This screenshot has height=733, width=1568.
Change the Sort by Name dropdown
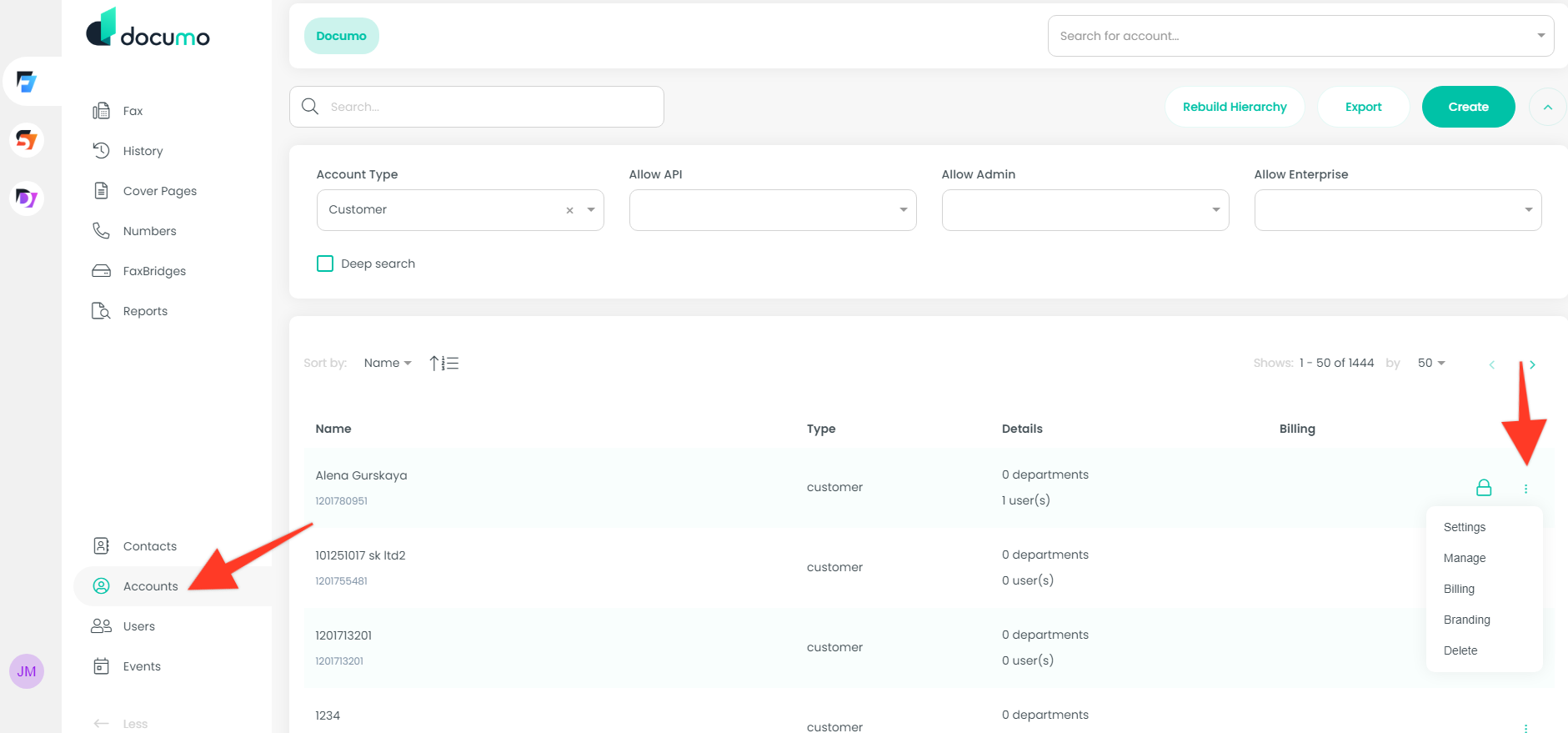[x=388, y=363]
